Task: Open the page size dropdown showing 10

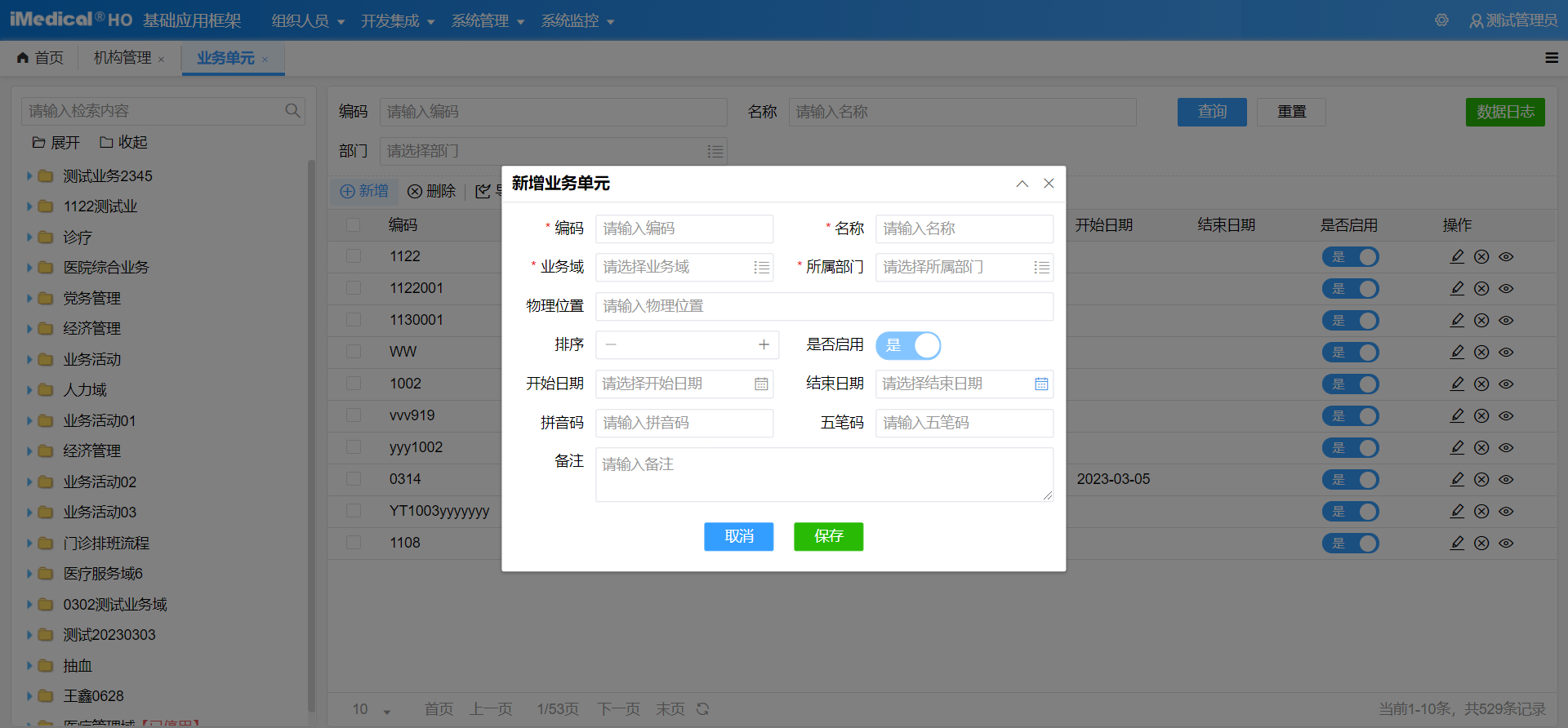Action: click(372, 710)
